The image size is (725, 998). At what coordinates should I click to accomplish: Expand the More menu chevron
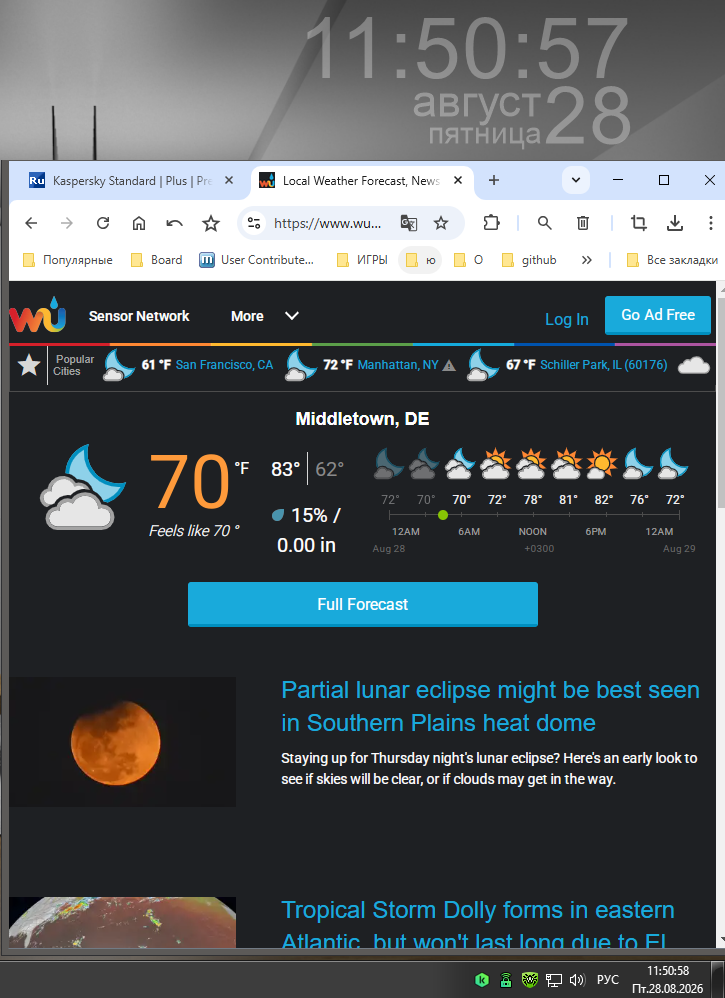(x=292, y=316)
